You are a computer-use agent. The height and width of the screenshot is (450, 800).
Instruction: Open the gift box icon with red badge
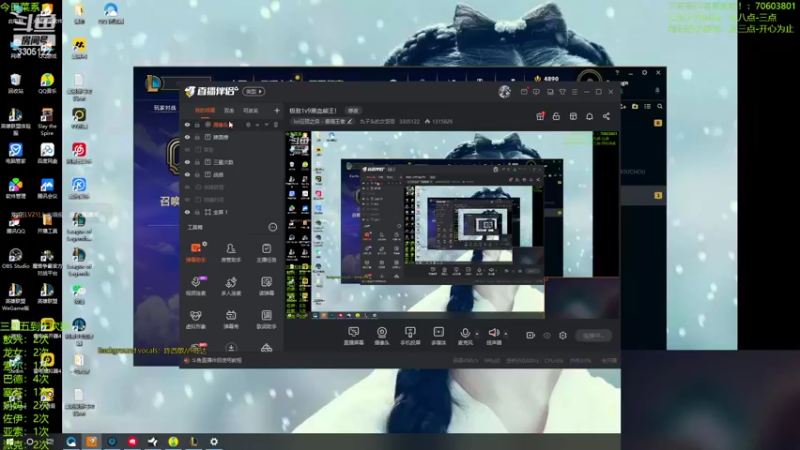(540, 116)
